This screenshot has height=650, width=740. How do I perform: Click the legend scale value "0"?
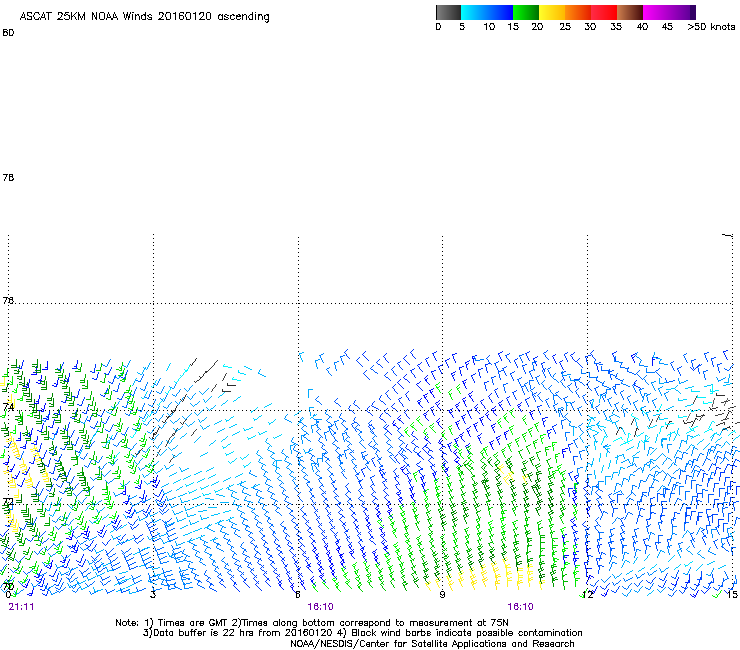438,27
